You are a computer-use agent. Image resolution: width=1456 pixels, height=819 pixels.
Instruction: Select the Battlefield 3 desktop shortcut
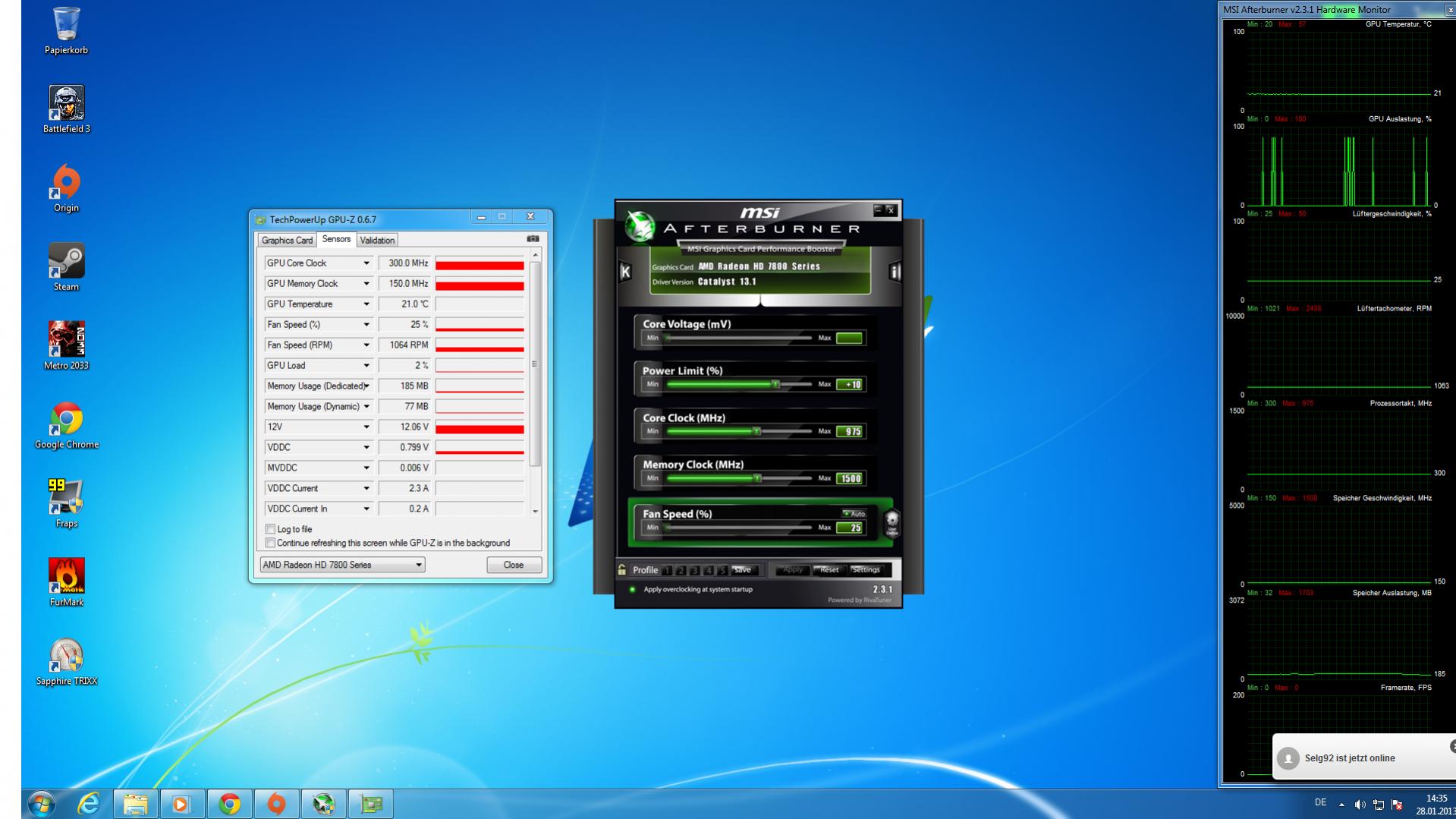[66, 109]
